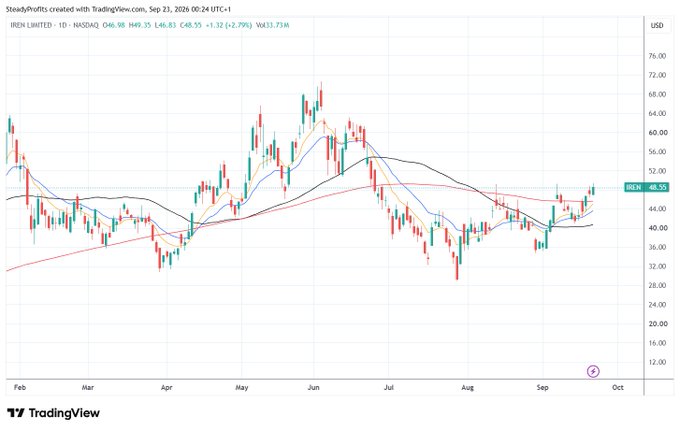This screenshot has height=431, width=680.
Task: Click the IREN 48.55 price label
Action: click(646, 187)
